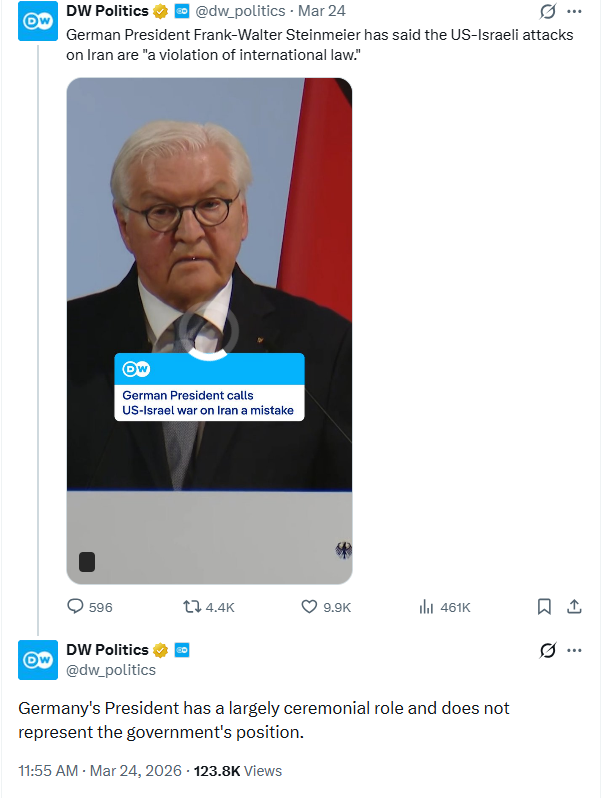Bookmark the DW Politics tweet

click(x=544, y=606)
